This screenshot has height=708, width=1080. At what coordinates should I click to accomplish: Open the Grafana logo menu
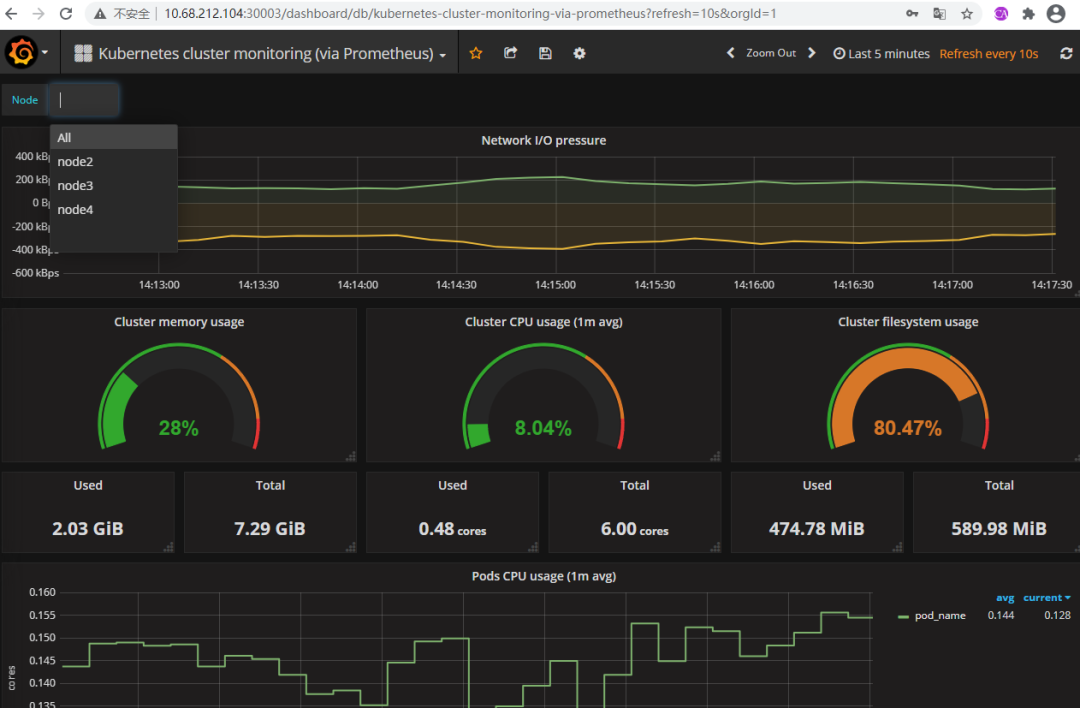(x=21, y=52)
